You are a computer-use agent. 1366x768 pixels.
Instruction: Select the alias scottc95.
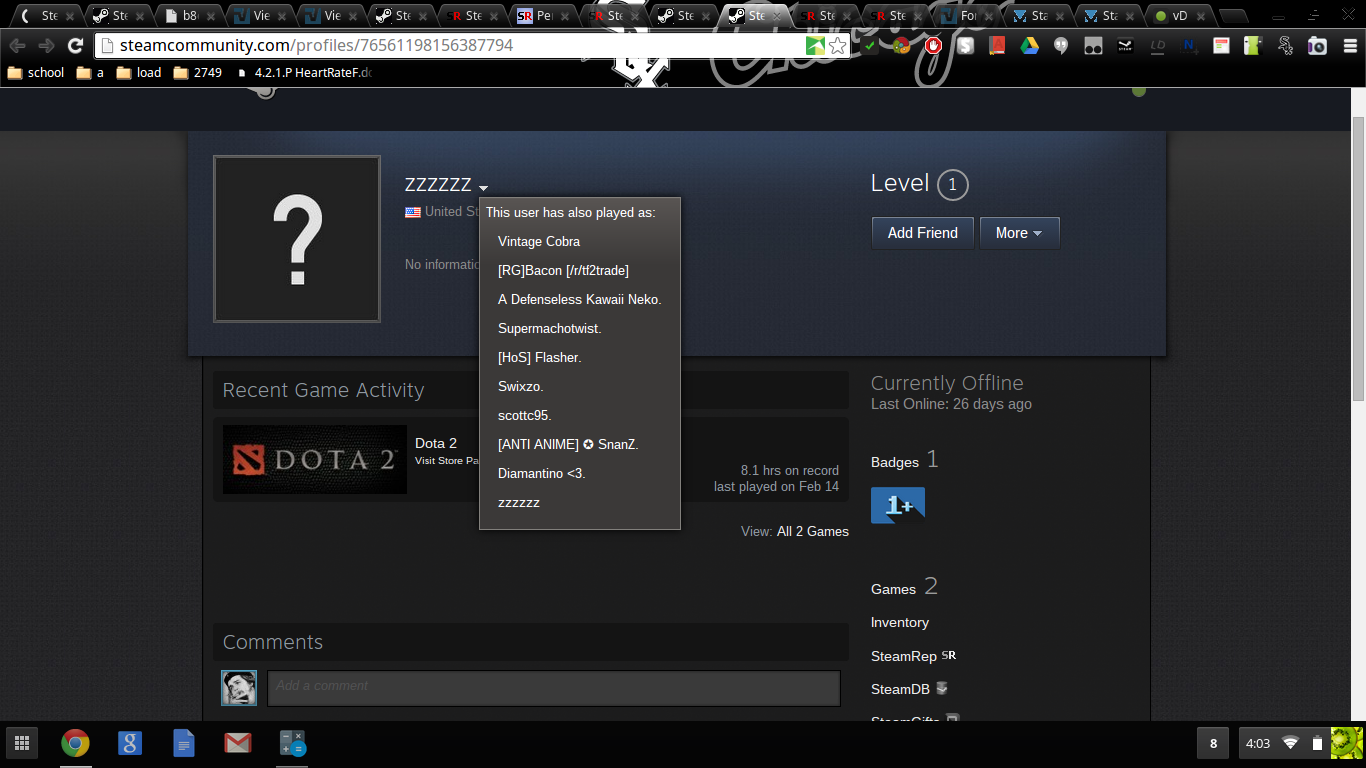tap(525, 415)
